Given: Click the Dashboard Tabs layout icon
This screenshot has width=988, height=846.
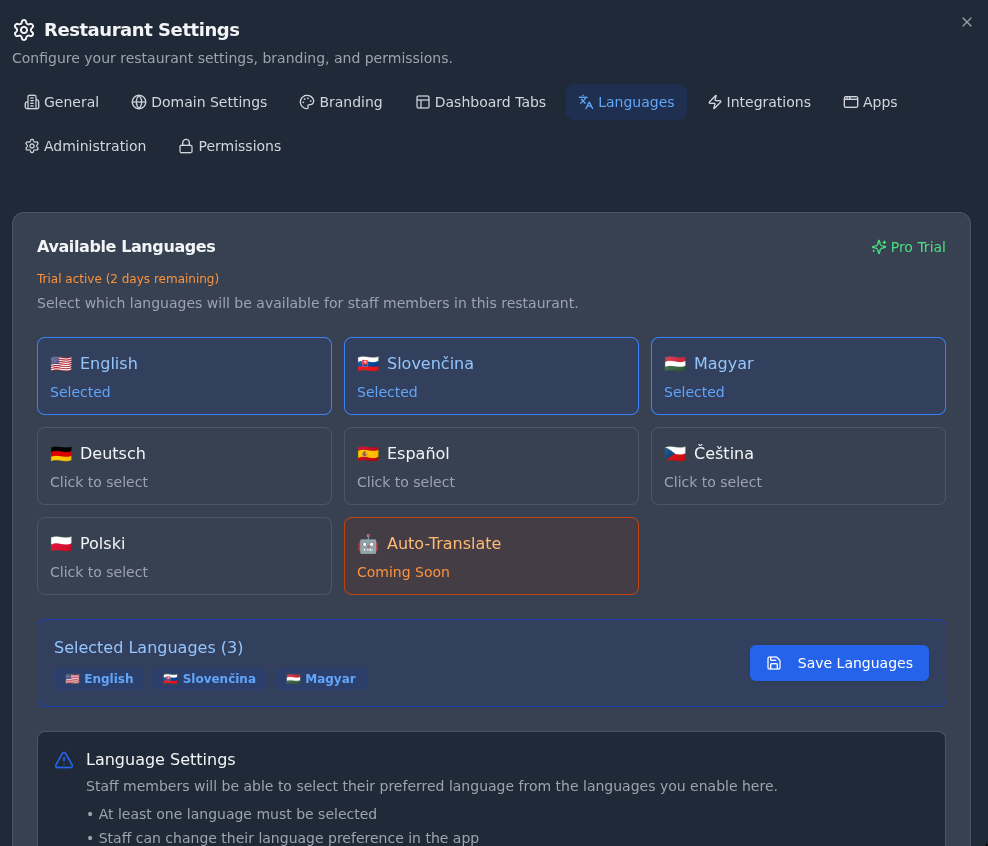Looking at the screenshot, I should tap(423, 102).
